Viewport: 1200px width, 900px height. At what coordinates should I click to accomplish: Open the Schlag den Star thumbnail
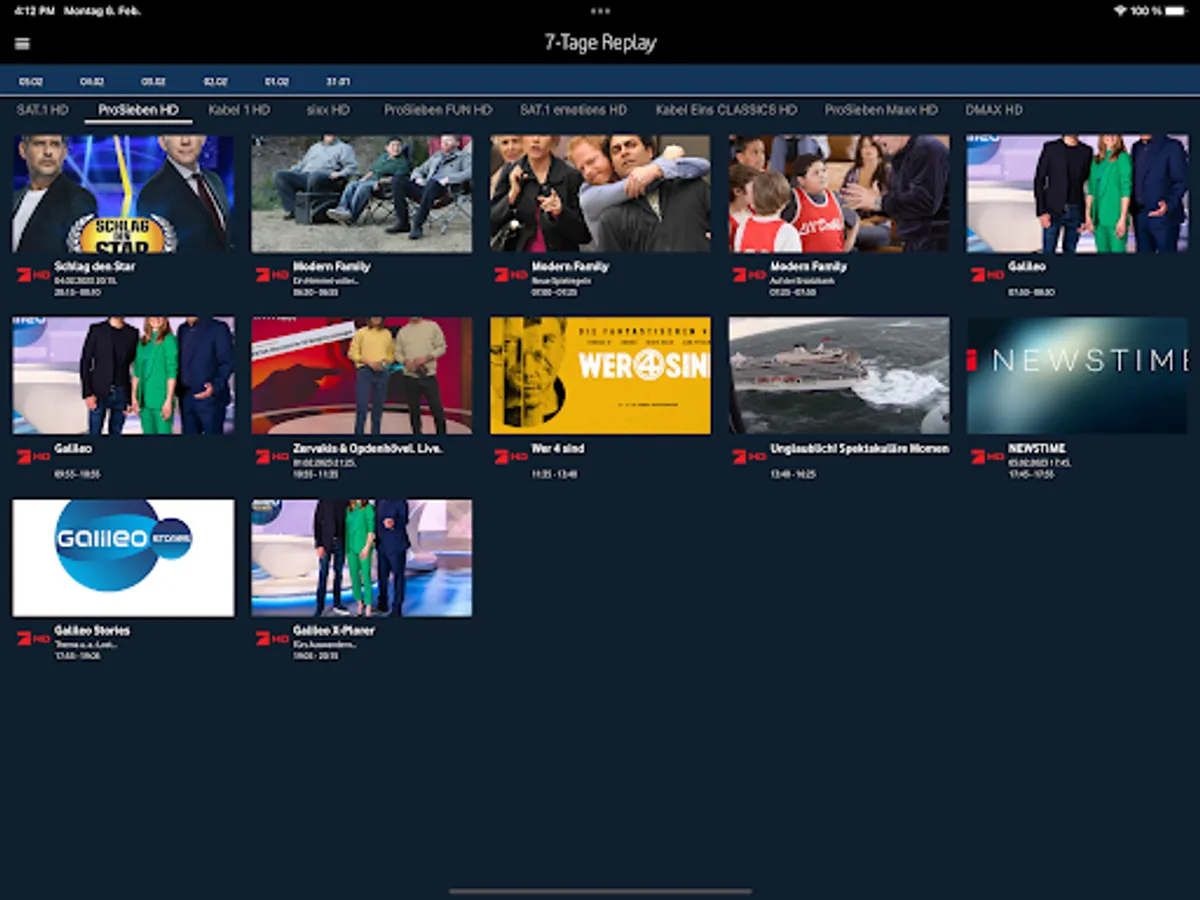tap(123, 194)
